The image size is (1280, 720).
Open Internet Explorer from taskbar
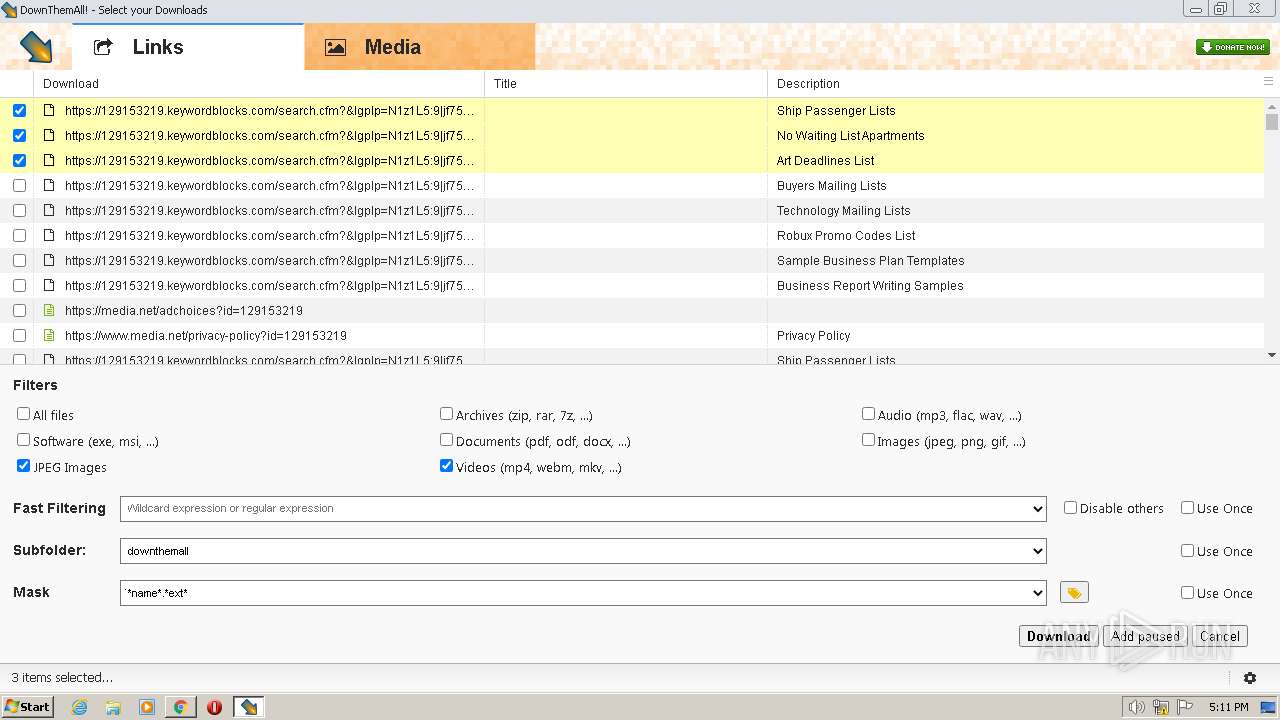80,707
